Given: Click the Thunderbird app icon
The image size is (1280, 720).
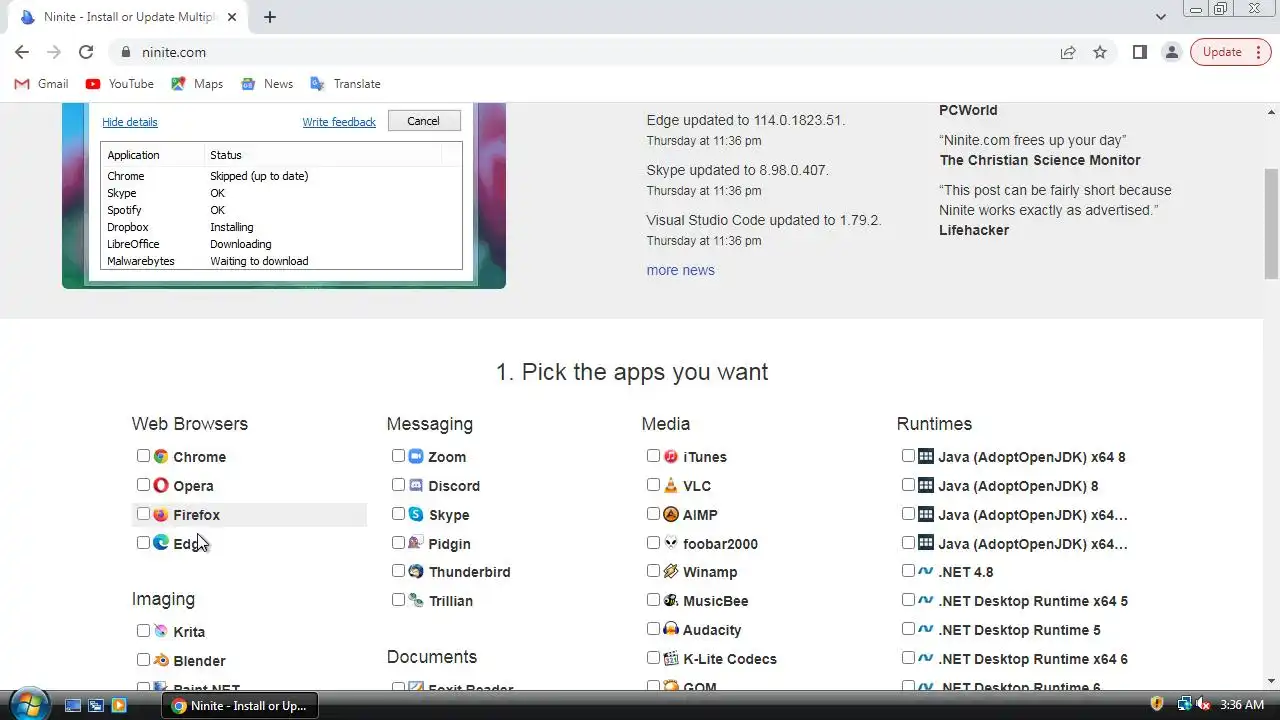Looking at the screenshot, I should coord(416,571).
